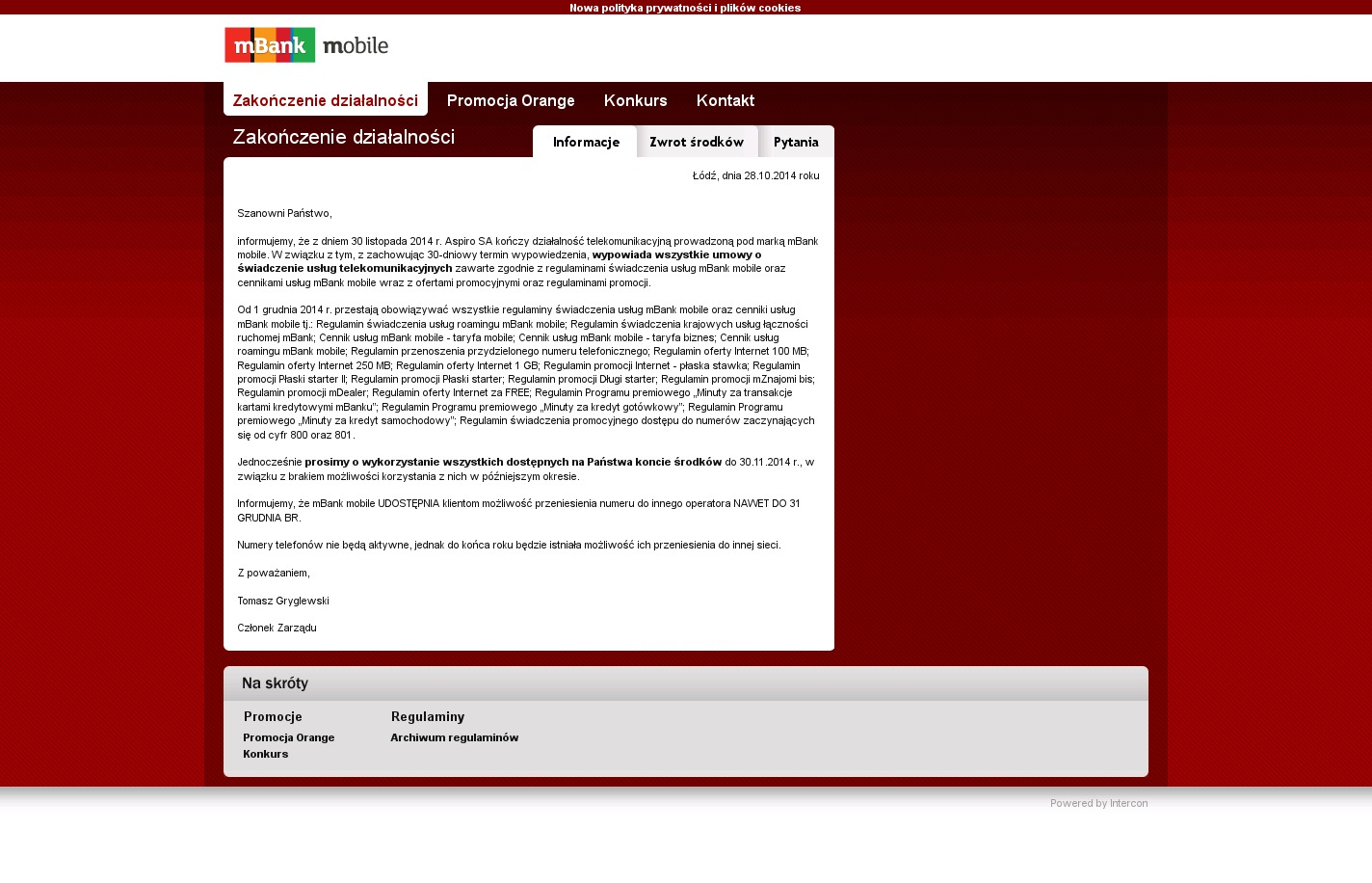Image resolution: width=1372 pixels, height=883 pixels.
Task: Click the 'Zakończenie działalności' page title beside the tabs
Action: coord(344,137)
